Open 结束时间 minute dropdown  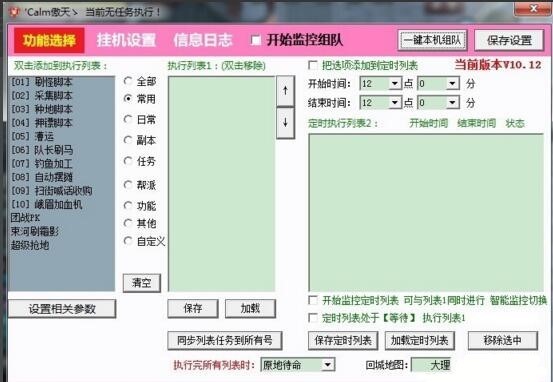(x=452, y=103)
